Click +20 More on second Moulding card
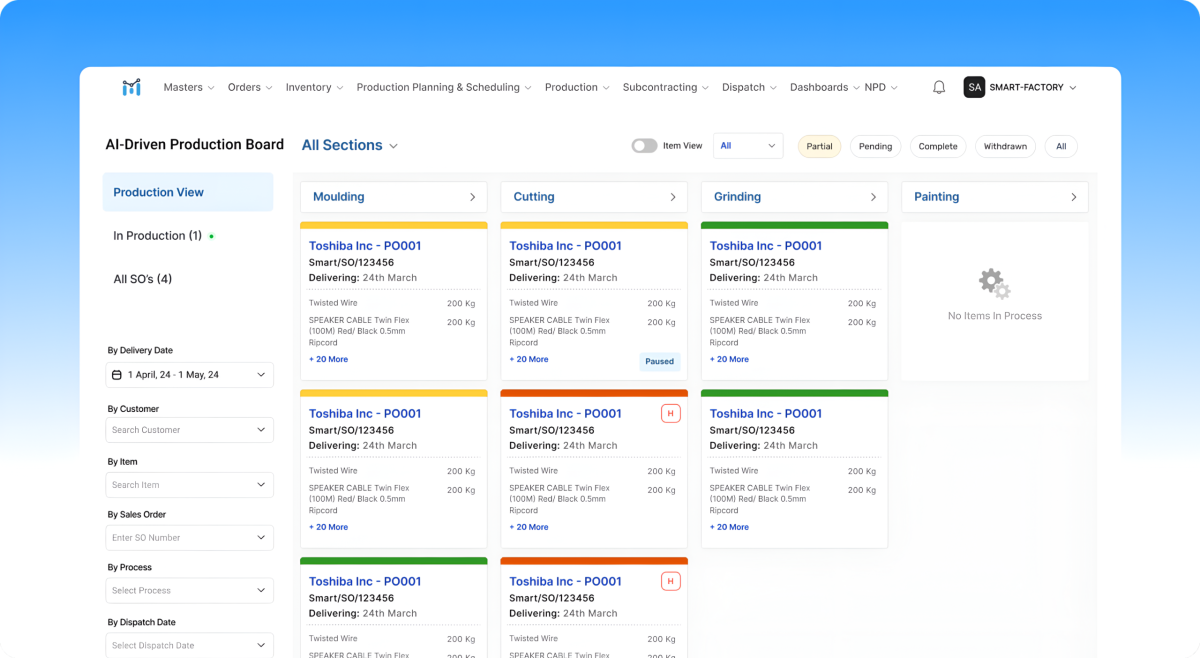This screenshot has width=1200, height=658. [328, 527]
